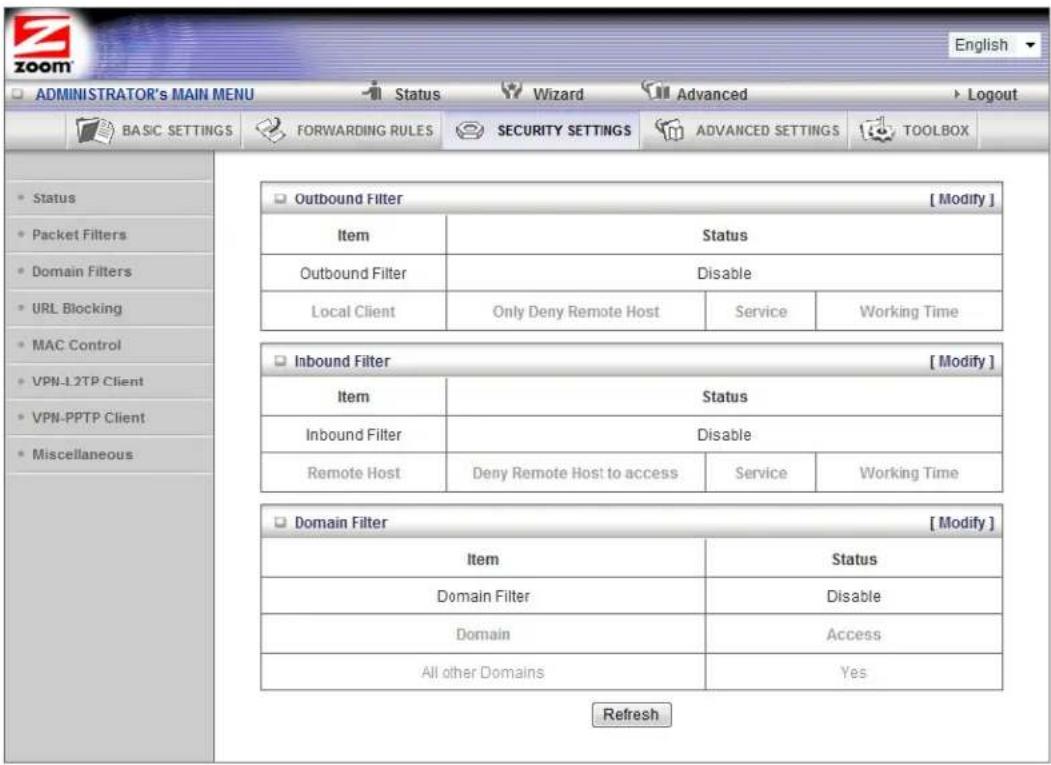Click the Remote Host cell
The height and width of the screenshot is (765, 1051).
[x=353, y=473]
